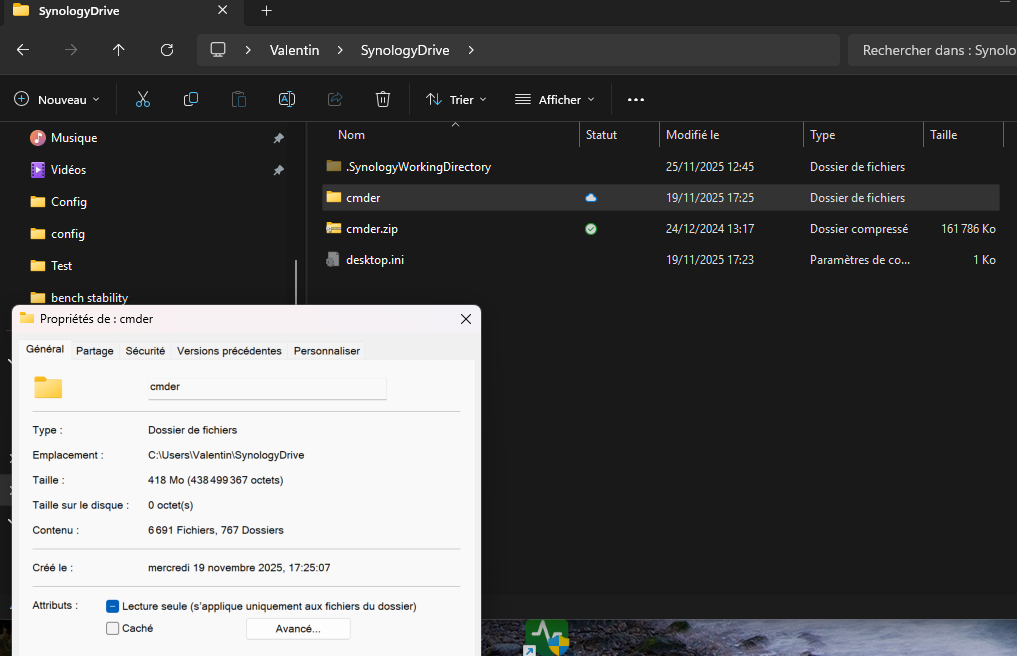Click the Rename icon in toolbar
1017x656 pixels.
pyautogui.click(x=287, y=99)
